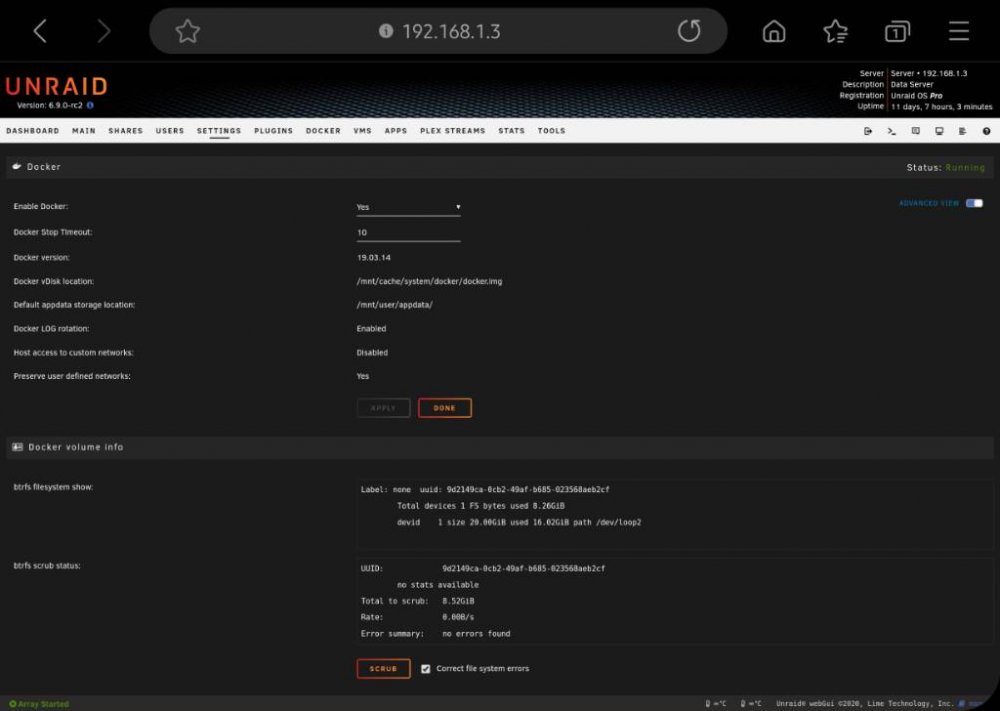Go to the Docker tab
1000x711 pixels.
click(x=323, y=131)
